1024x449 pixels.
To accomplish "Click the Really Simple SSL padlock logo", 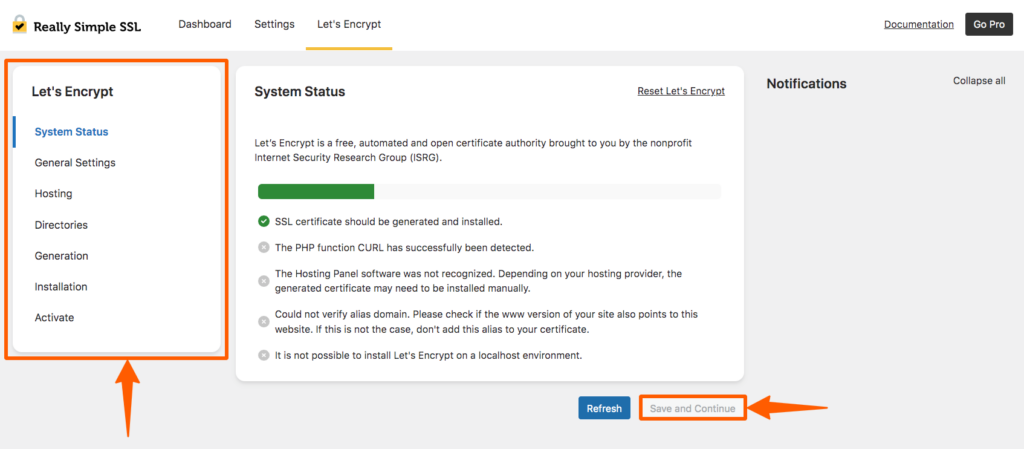I will [x=20, y=25].
